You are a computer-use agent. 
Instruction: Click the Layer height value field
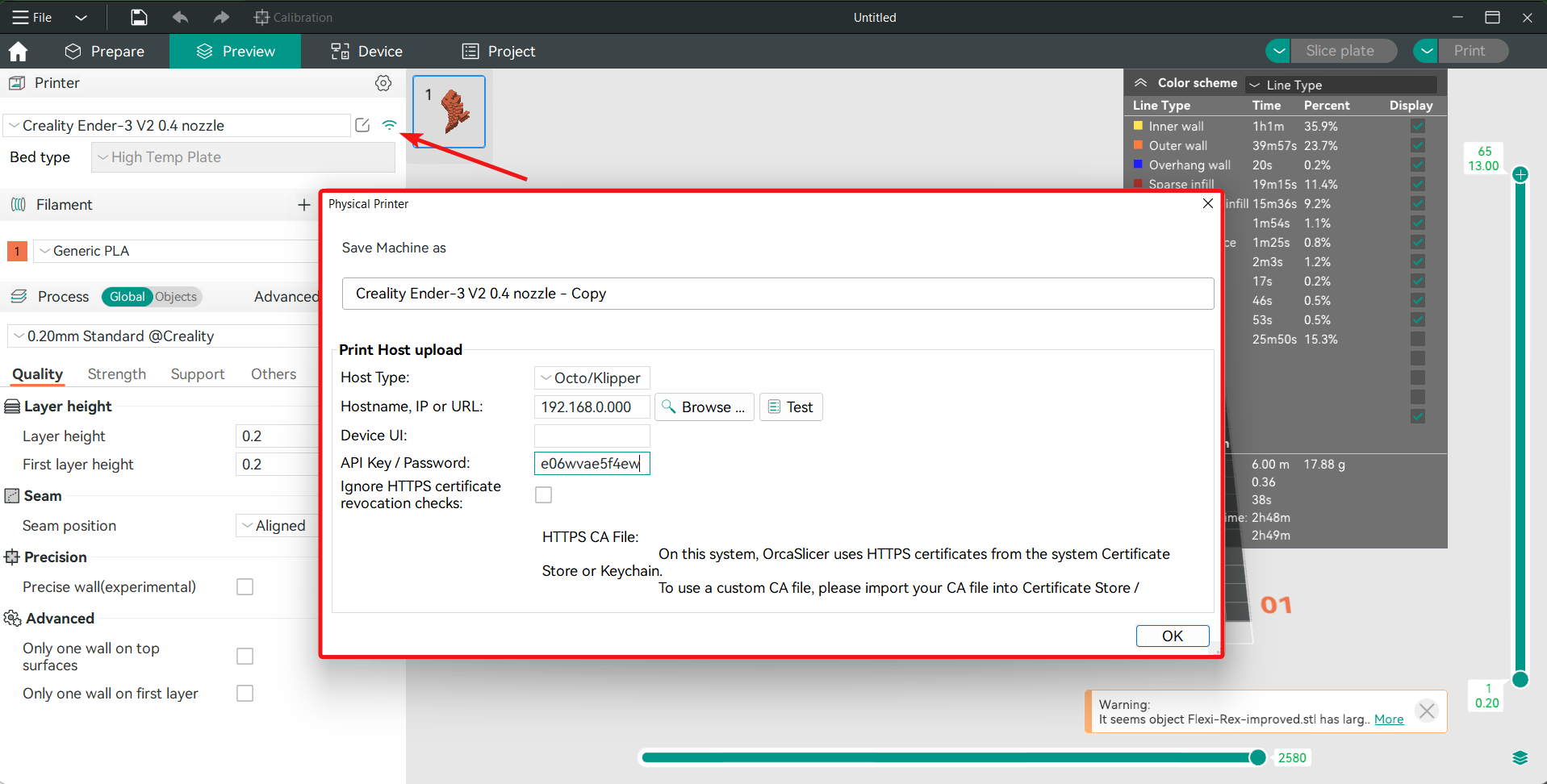[278, 436]
